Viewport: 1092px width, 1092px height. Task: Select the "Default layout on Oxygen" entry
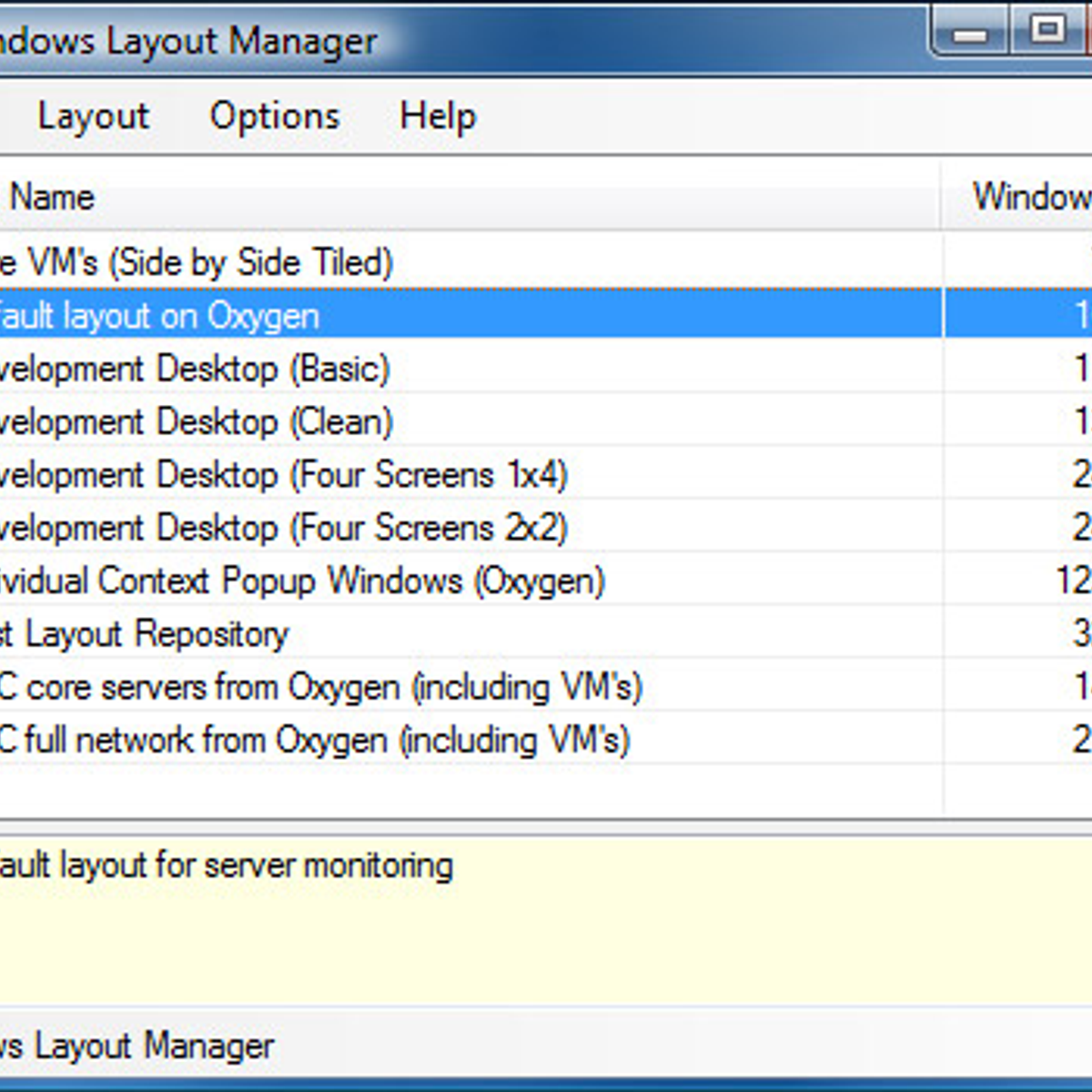[273, 315]
